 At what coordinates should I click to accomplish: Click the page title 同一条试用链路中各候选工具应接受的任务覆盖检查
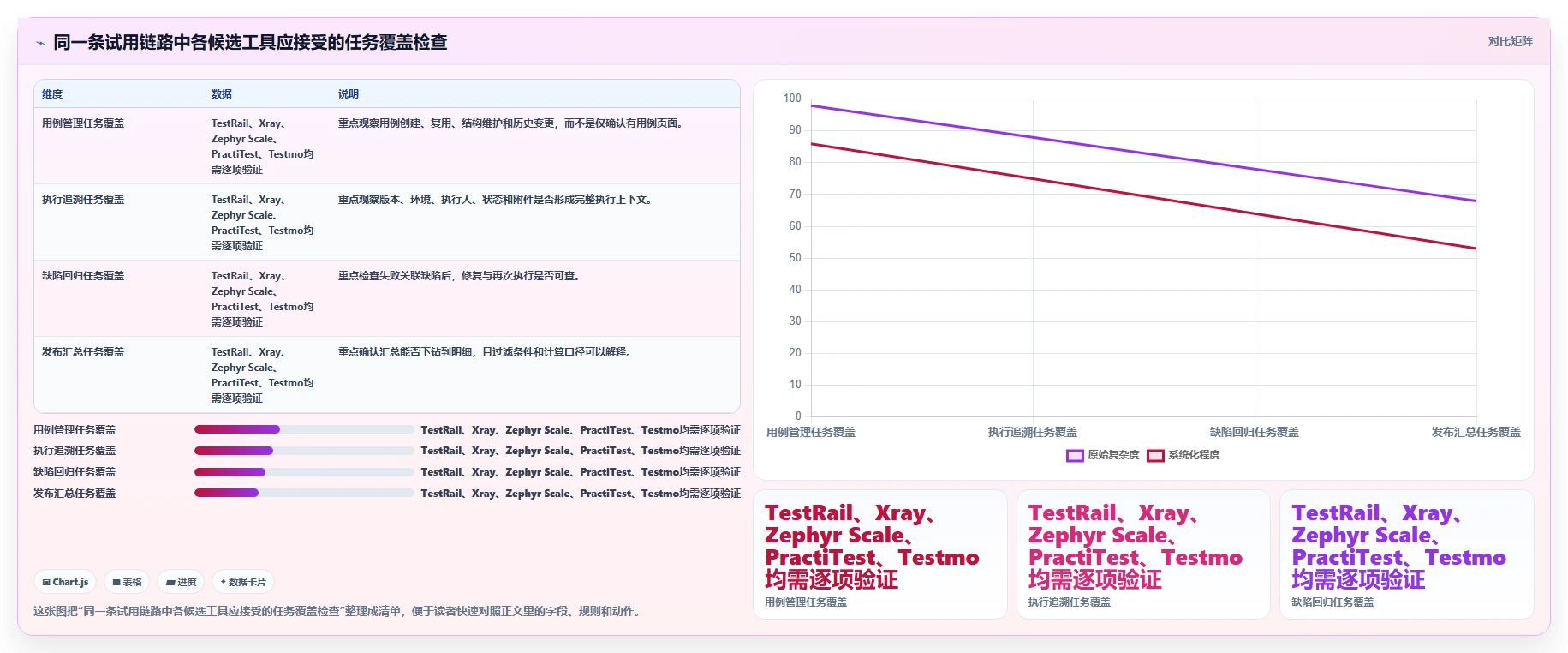[x=250, y=43]
